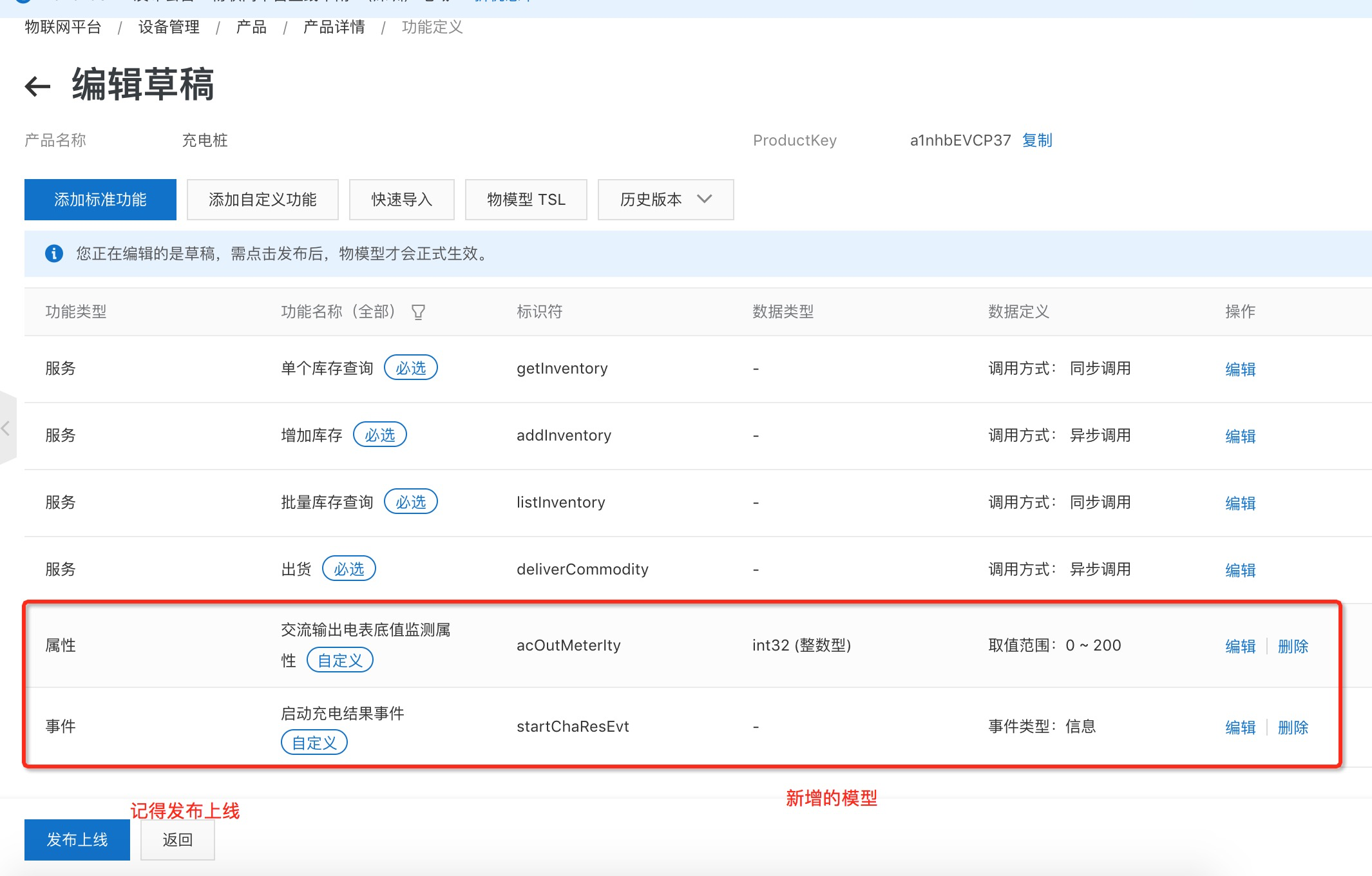Edit the getInventory service row

[1241, 369]
